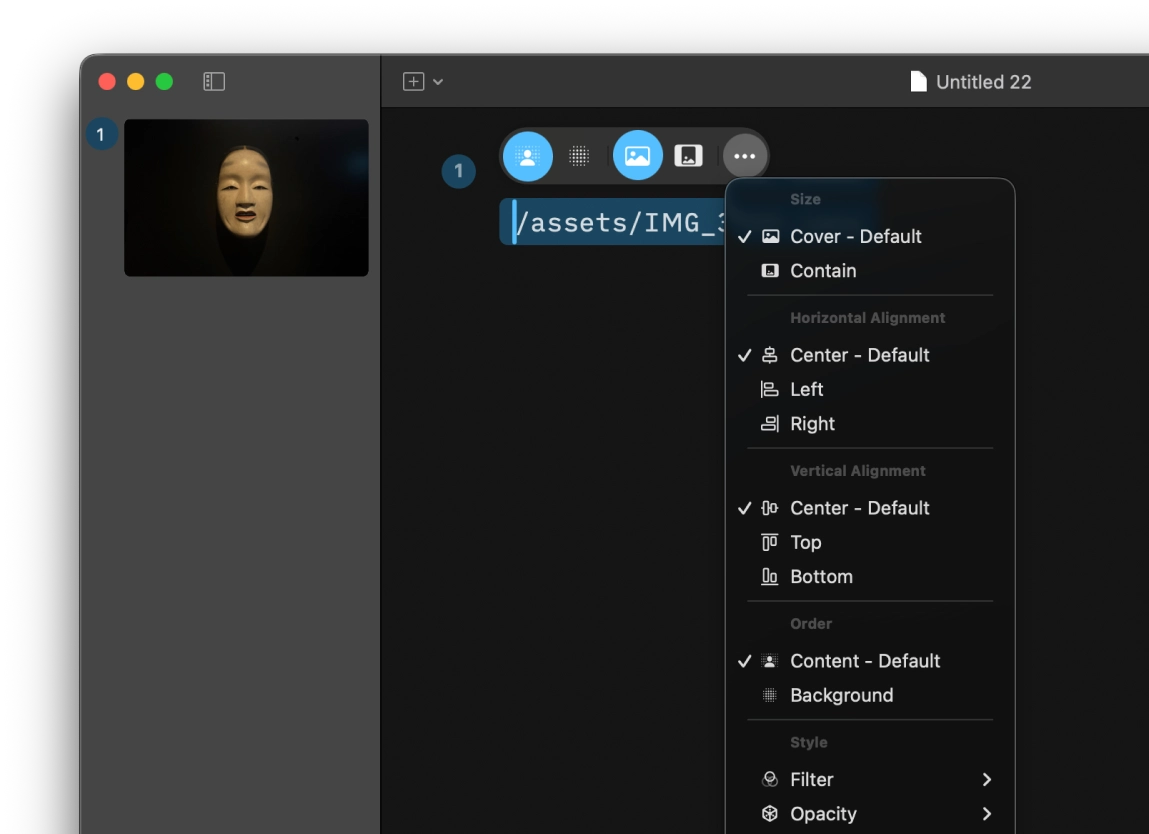Select Right horizontal alignment
Image resolution: width=1149 pixels, height=834 pixels.
(814, 423)
